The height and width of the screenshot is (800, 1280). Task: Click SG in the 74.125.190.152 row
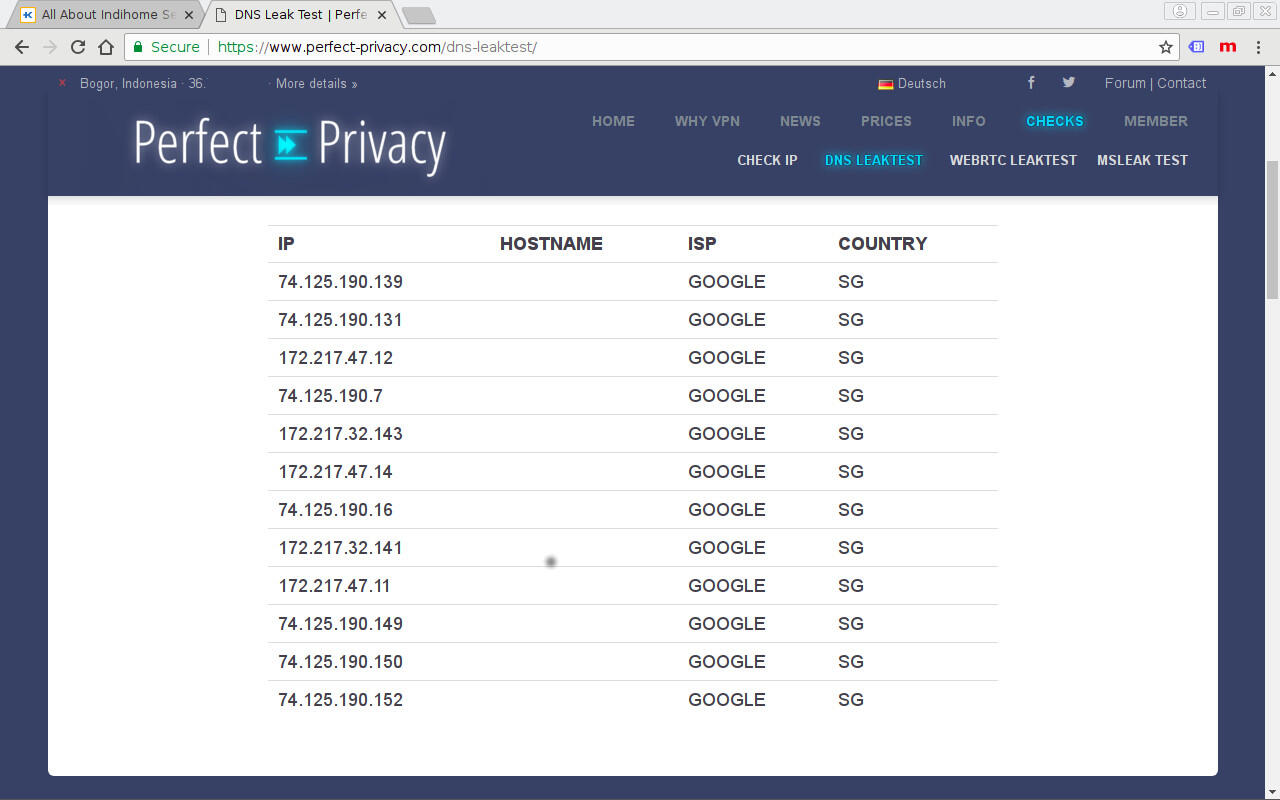(851, 700)
